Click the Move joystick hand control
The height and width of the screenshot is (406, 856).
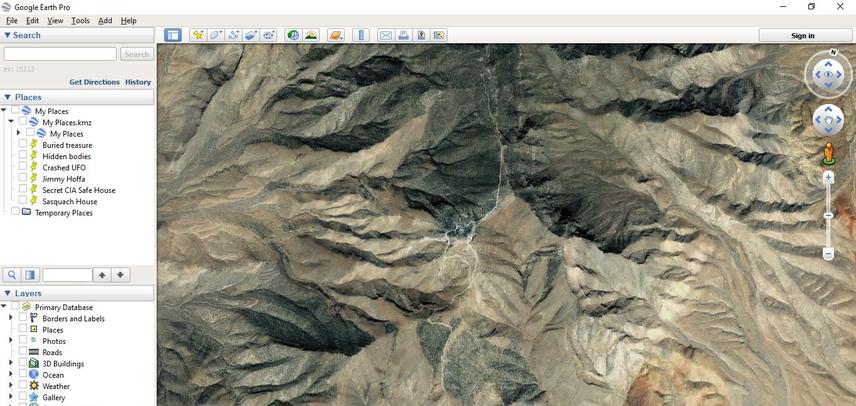[828, 120]
